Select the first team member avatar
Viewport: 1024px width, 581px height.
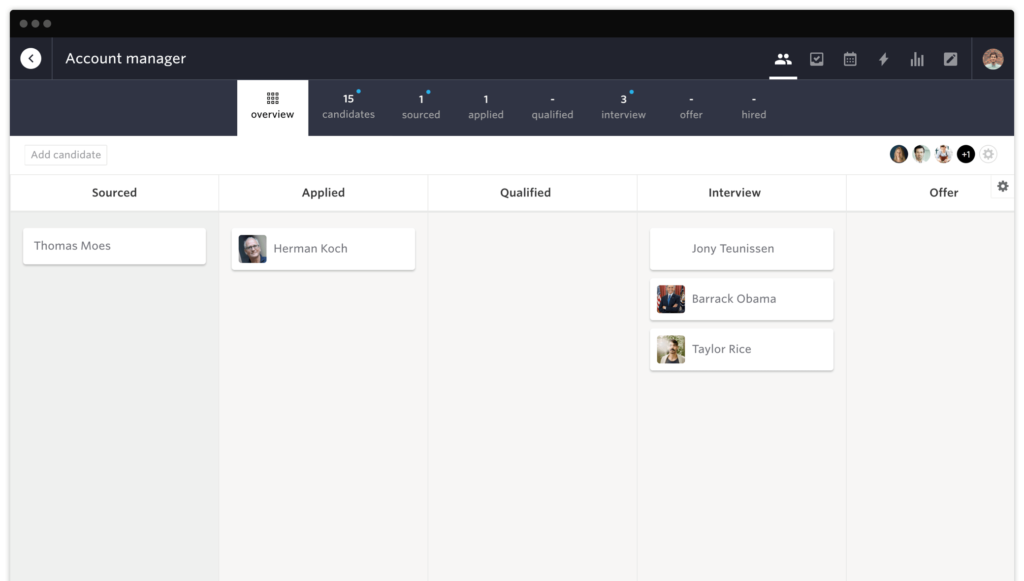click(899, 154)
